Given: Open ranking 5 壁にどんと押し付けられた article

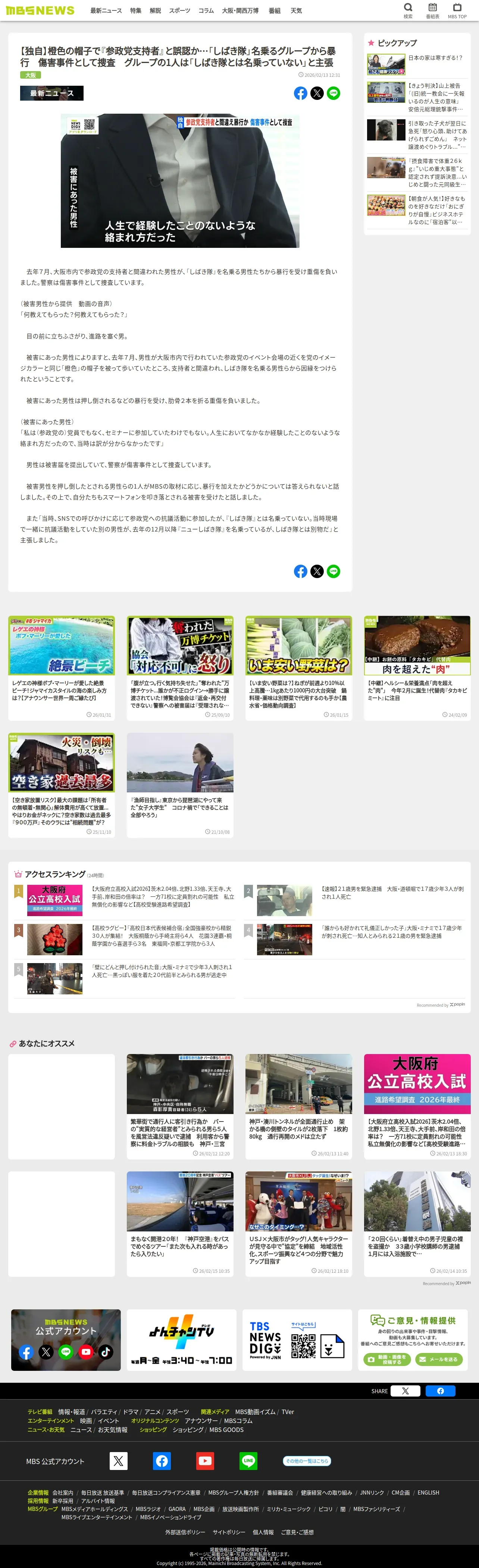Looking at the screenshot, I should (124, 978).
